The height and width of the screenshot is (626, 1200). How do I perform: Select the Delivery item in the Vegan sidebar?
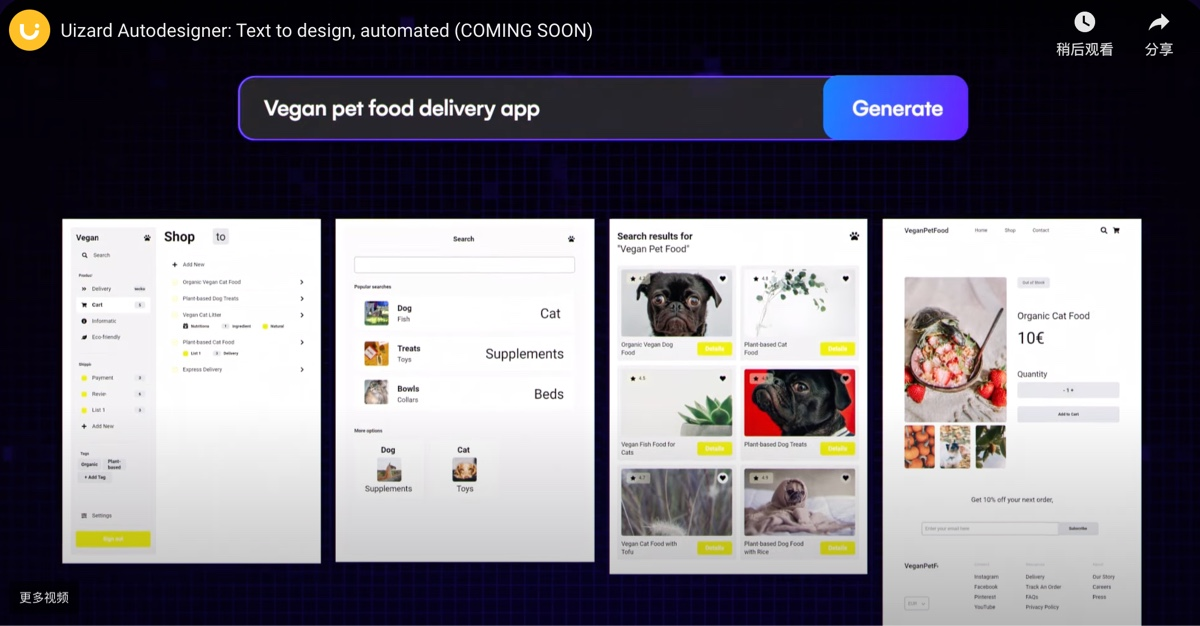[113, 289]
